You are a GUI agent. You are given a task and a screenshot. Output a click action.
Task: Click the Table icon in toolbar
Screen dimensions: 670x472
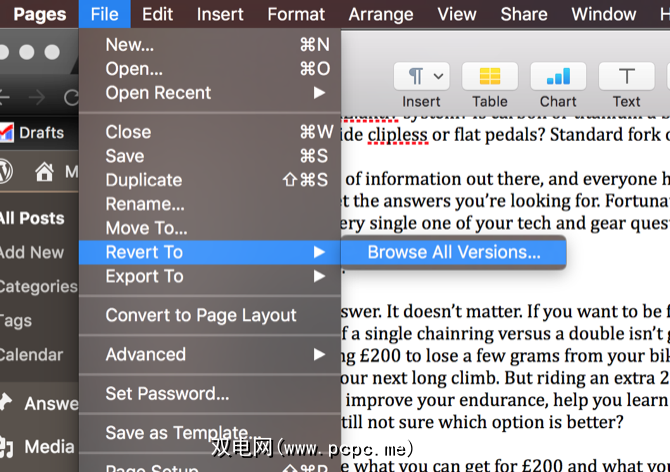click(x=490, y=76)
